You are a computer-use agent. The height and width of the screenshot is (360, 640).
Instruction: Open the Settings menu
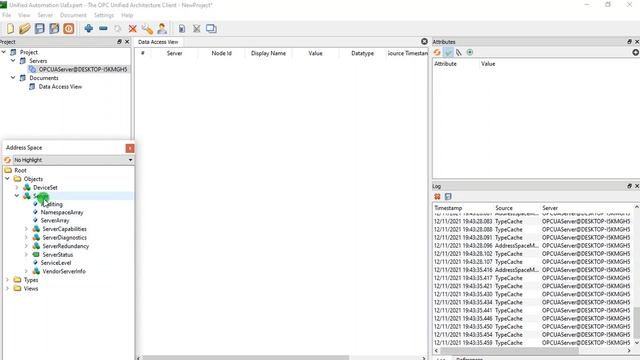coord(104,15)
